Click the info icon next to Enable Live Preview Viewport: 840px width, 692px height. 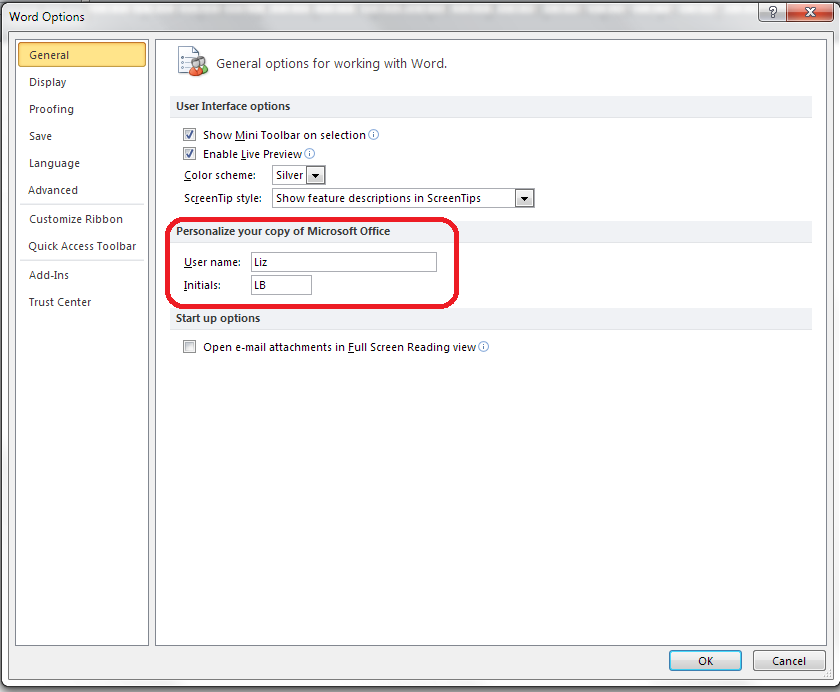click(x=310, y=154)
